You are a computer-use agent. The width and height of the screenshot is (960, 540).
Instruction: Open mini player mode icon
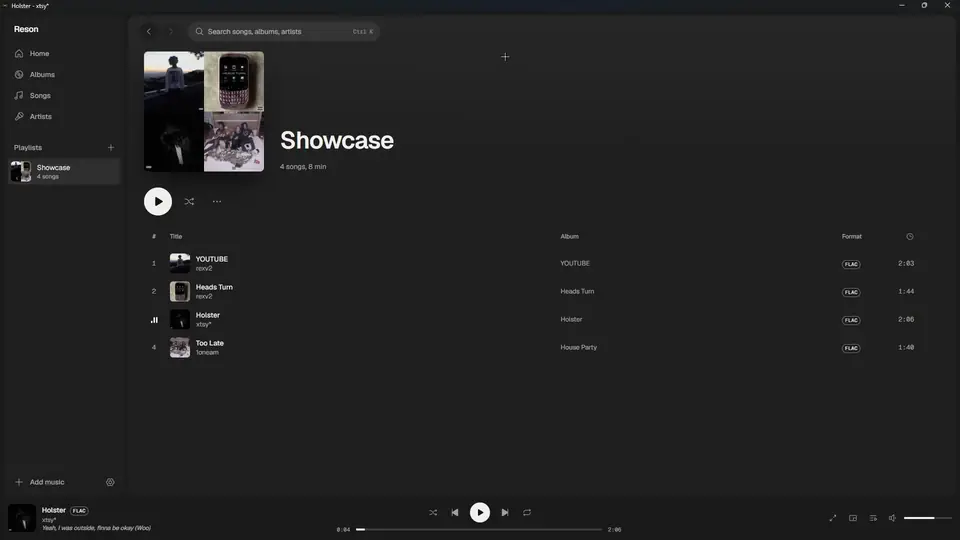[x=853, y=518]
